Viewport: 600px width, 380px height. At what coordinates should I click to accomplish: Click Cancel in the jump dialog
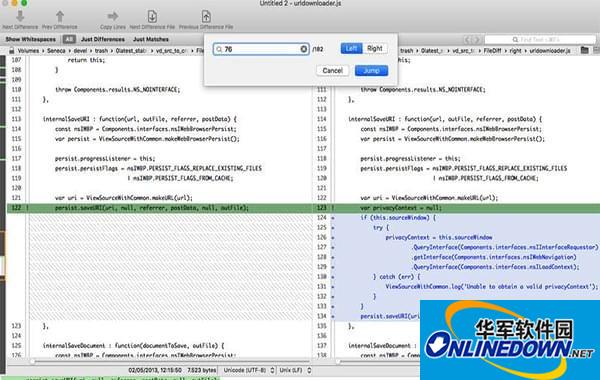(333, 70)
